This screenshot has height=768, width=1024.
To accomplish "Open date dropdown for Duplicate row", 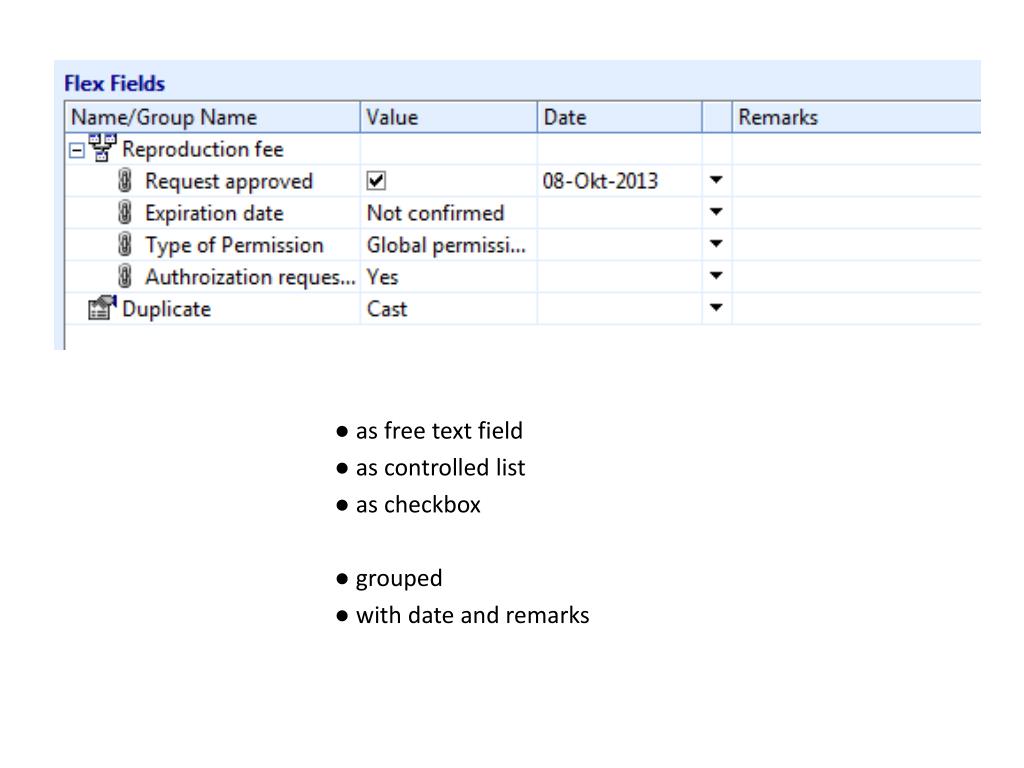I will [x=716, y=309].
